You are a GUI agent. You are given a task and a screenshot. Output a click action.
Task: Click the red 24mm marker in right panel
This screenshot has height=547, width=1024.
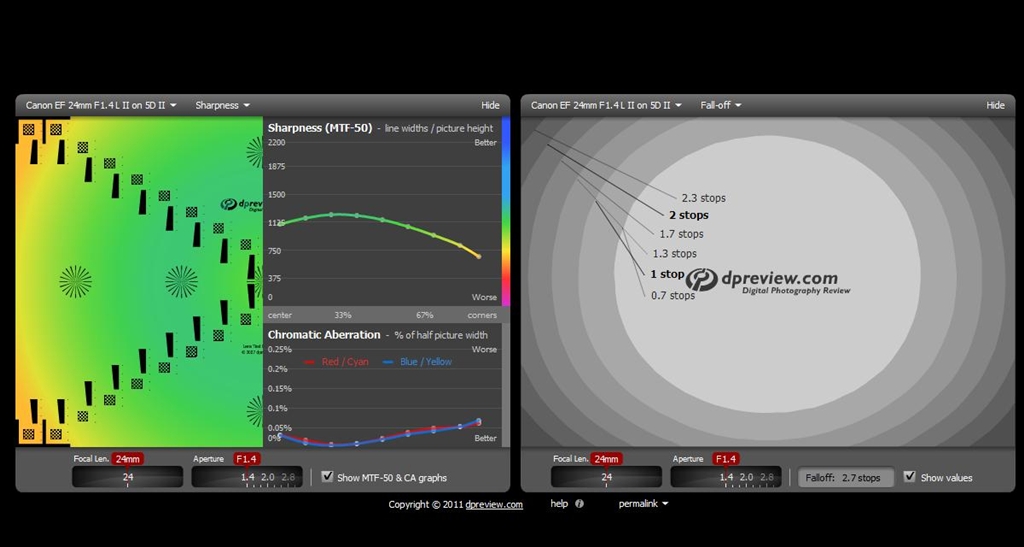(x=606, y=459)
